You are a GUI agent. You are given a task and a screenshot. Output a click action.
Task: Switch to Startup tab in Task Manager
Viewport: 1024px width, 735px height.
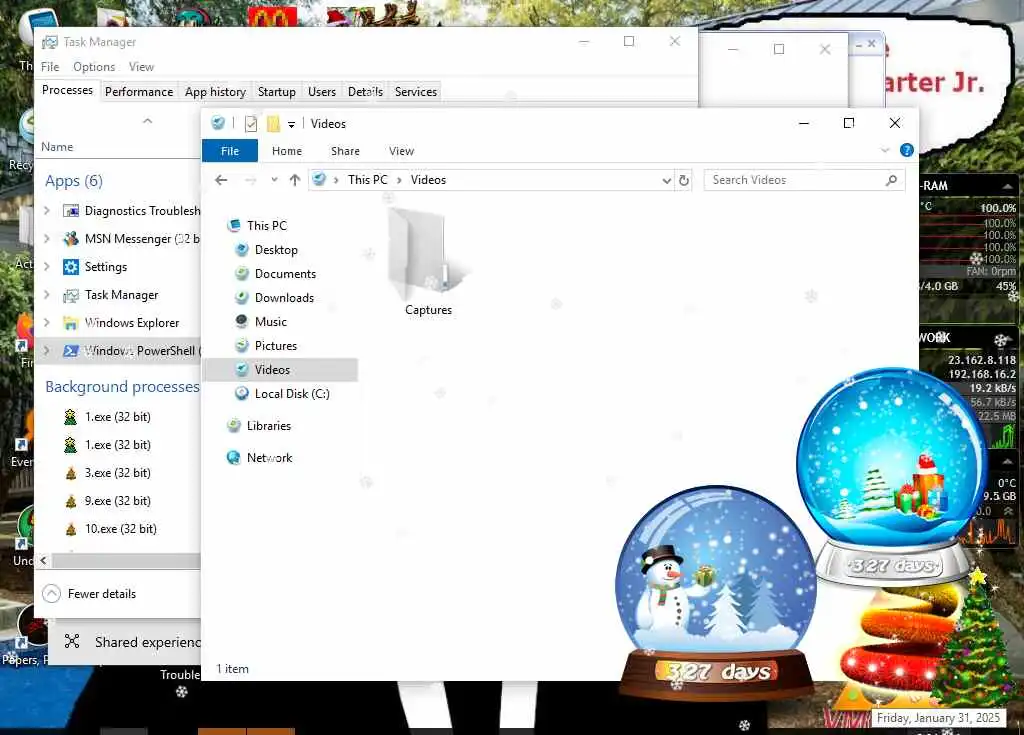coord(276,91)
